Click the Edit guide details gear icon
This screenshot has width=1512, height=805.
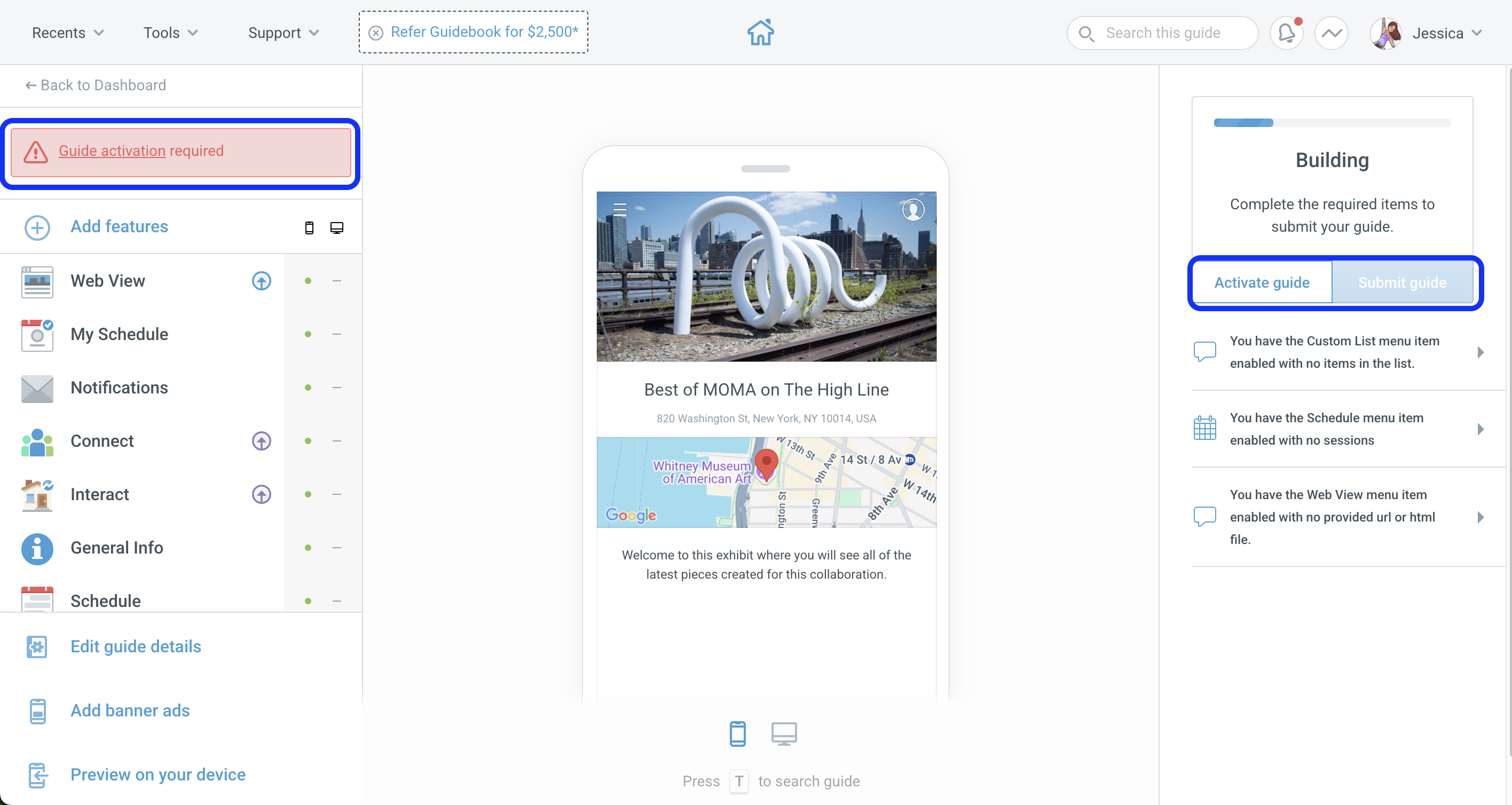coord(37,646)
